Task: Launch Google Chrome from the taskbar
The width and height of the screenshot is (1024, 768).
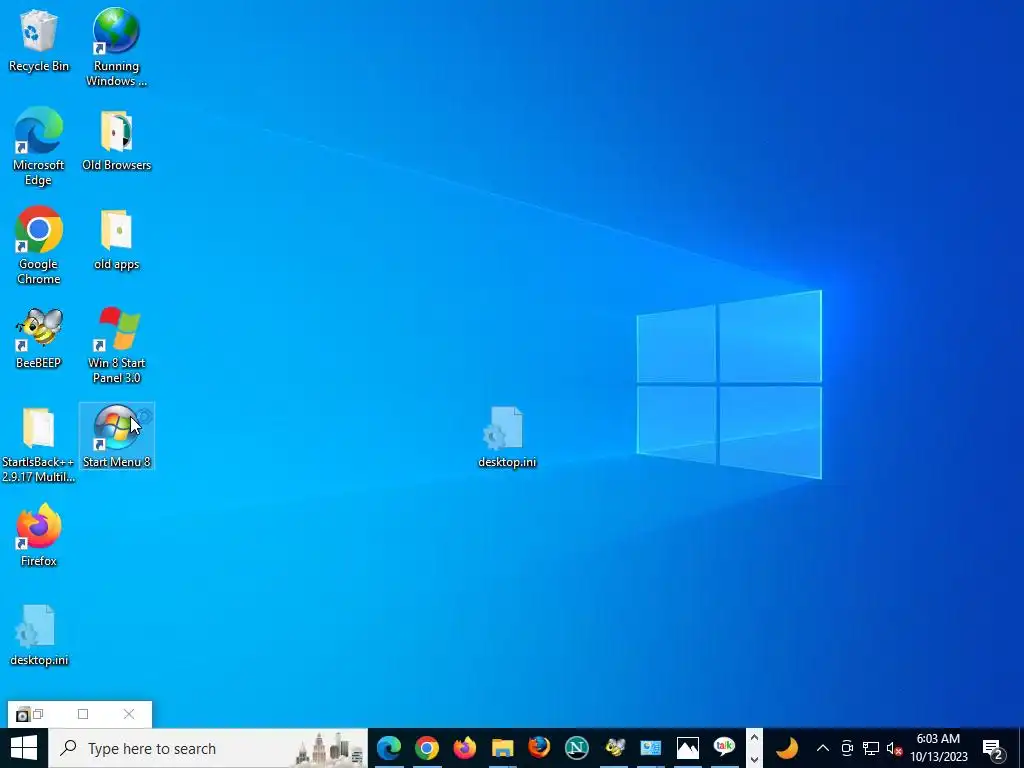Action: [427, 748]
